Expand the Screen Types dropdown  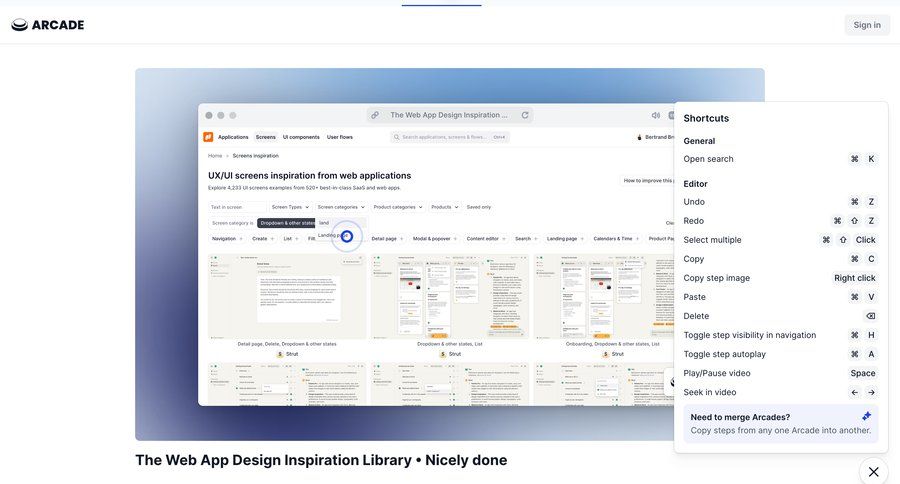click(x=290, y=207)
